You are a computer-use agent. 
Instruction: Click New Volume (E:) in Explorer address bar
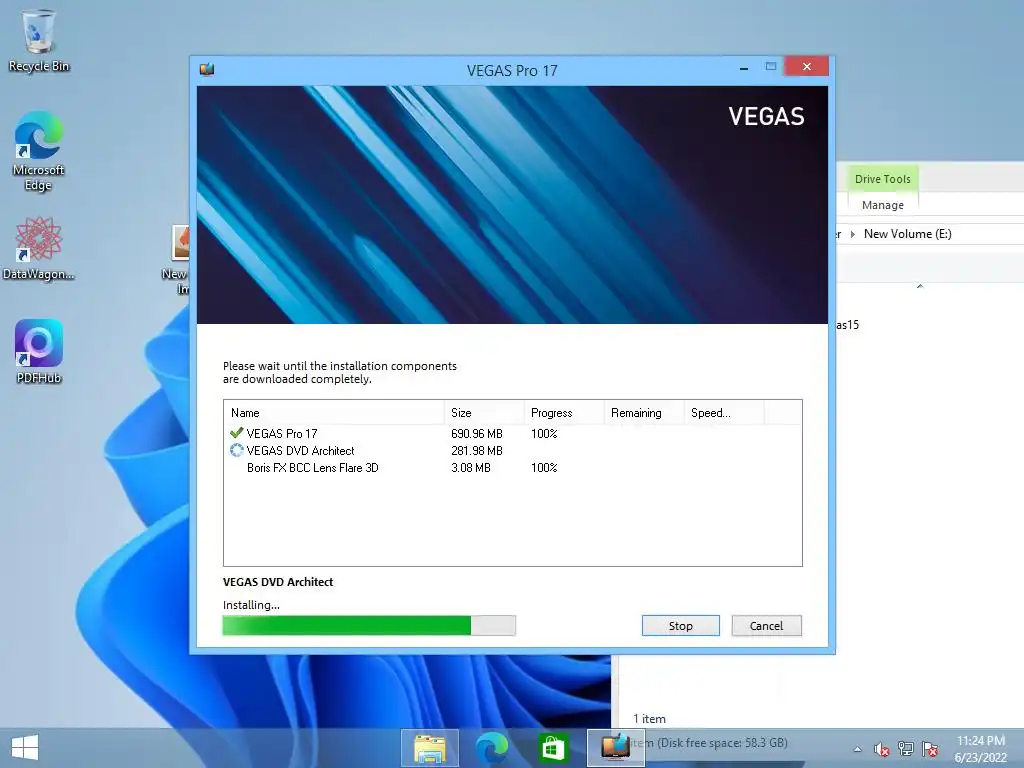(x=907, y=234)
